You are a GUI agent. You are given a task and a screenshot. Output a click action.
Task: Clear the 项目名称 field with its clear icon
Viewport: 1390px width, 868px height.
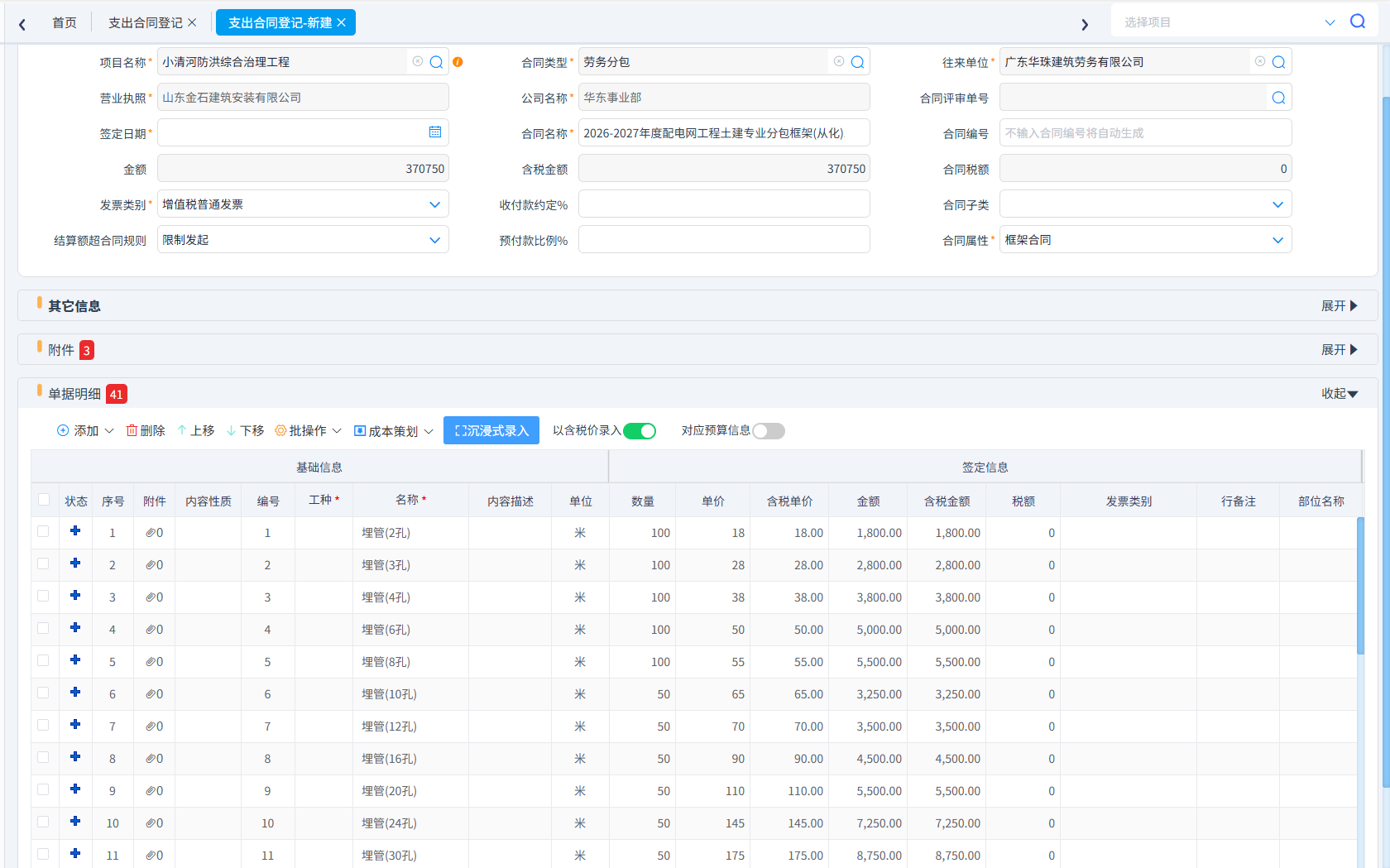coord(418,61)
